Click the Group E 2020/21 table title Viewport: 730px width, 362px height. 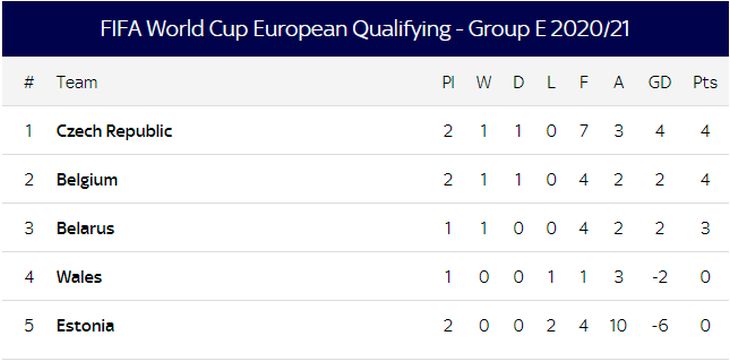click(365, 29)
